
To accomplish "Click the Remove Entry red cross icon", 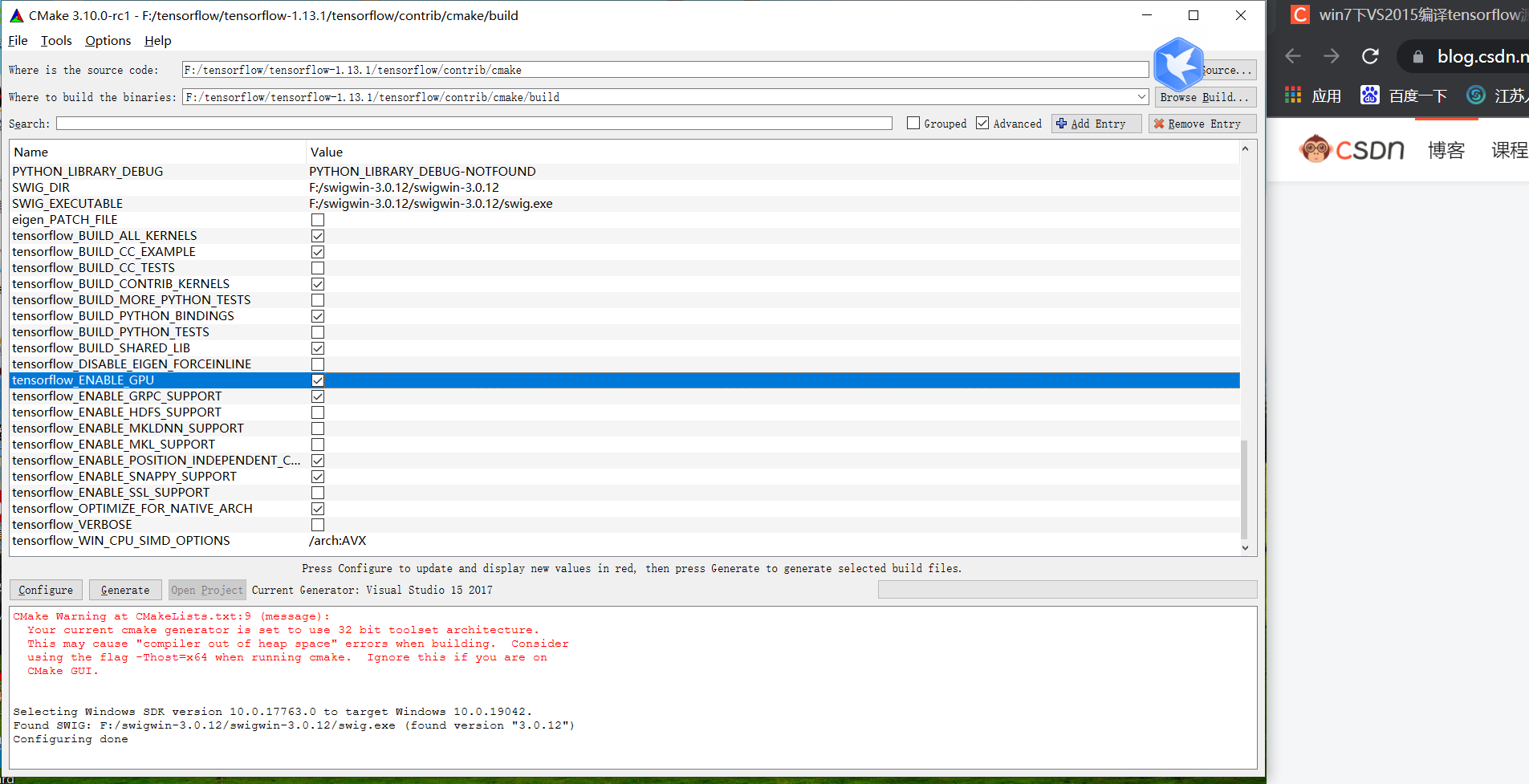I will click(1159, 124).
